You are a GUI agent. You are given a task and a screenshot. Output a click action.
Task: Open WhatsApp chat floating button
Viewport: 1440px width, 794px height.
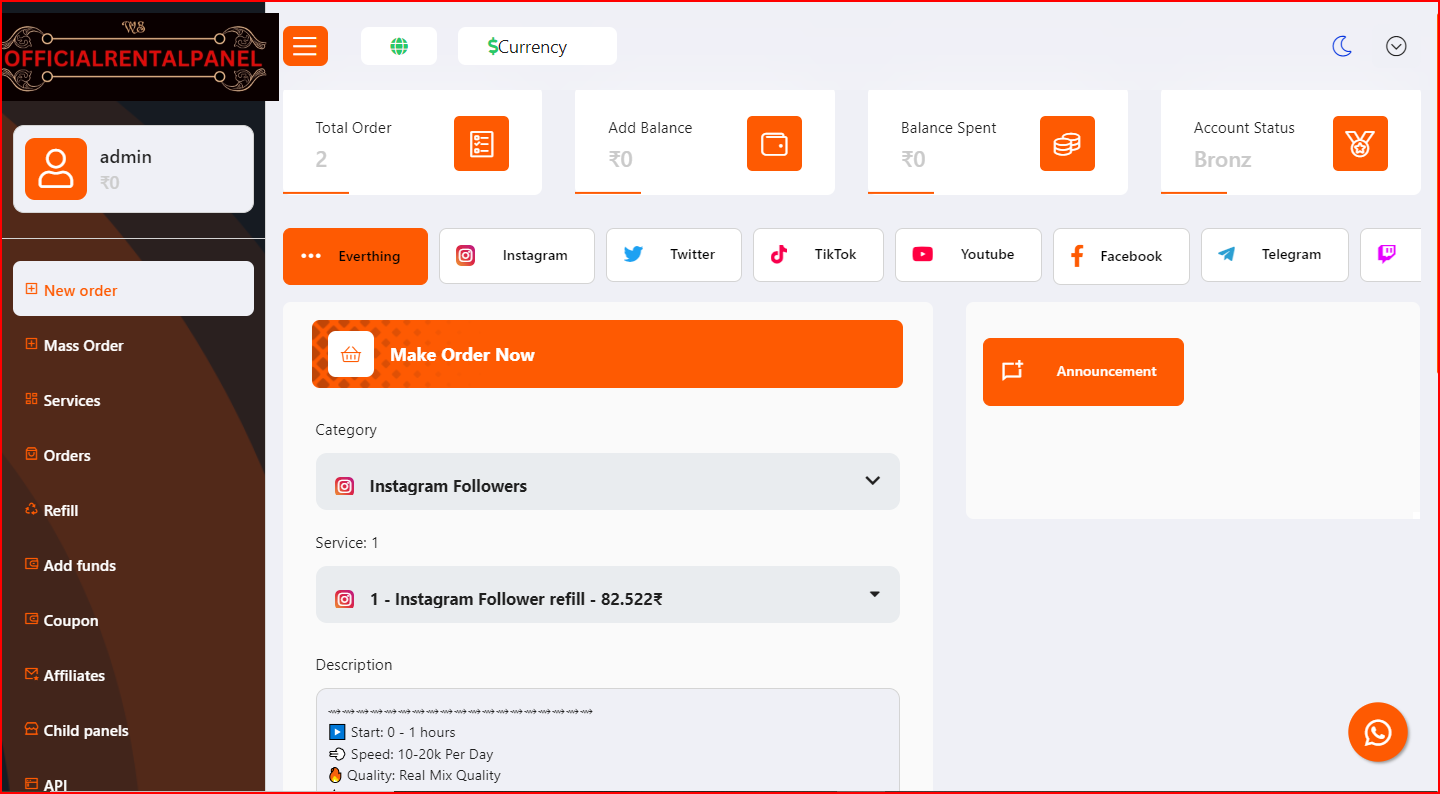click(x=1377, y=732)
